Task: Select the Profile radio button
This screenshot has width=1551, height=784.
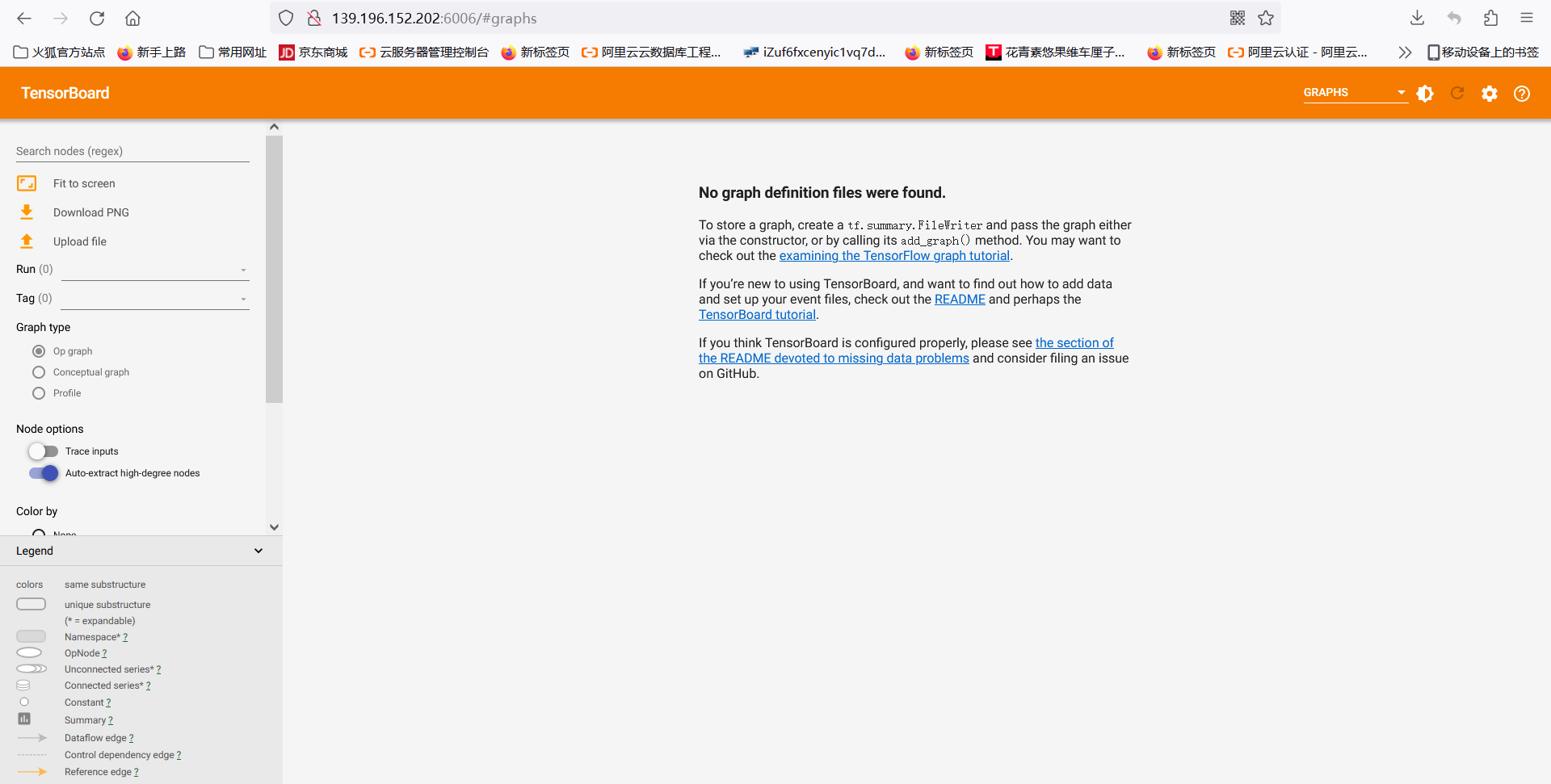Action: click(x=39, y=393)
